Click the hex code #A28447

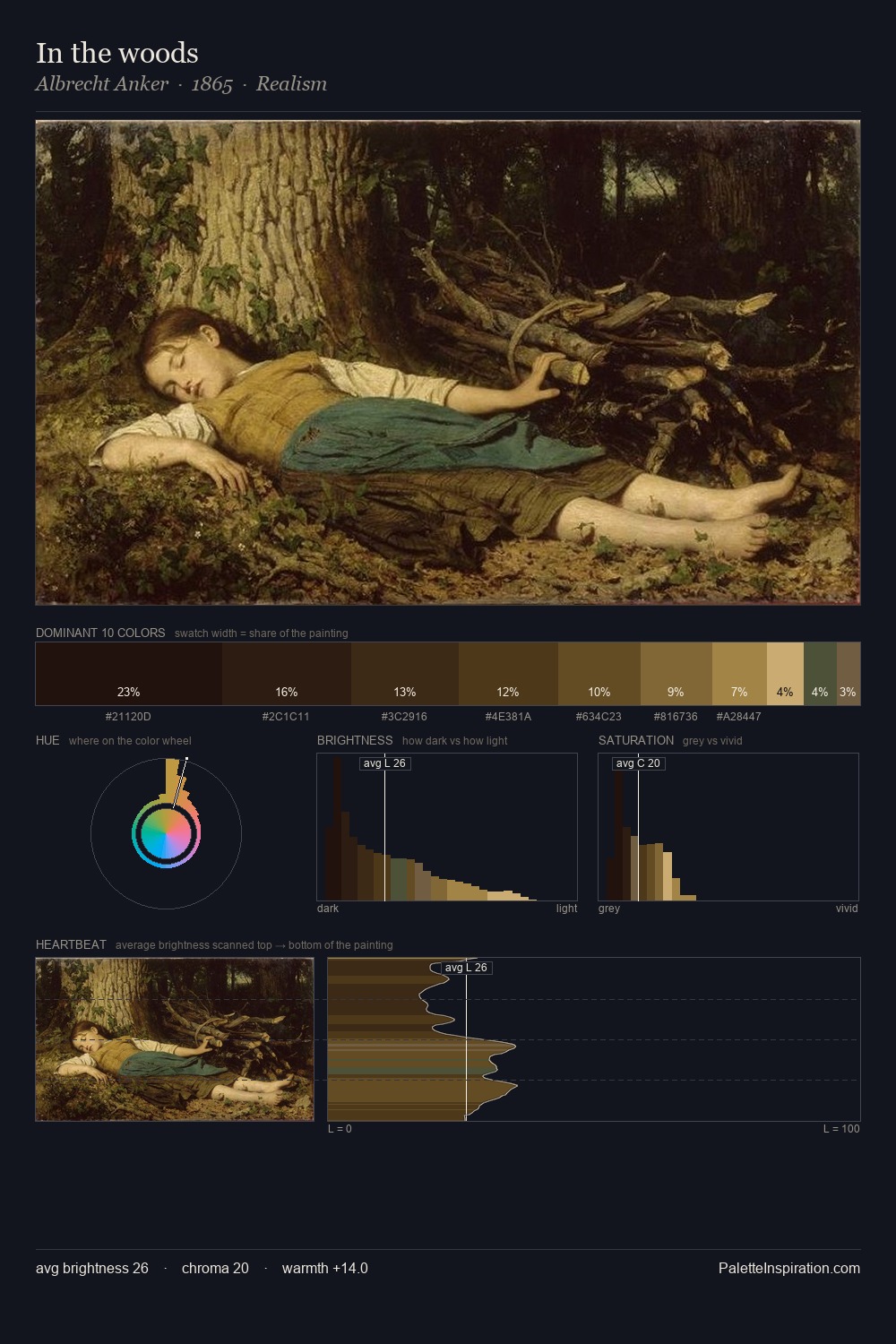[739, 717]
